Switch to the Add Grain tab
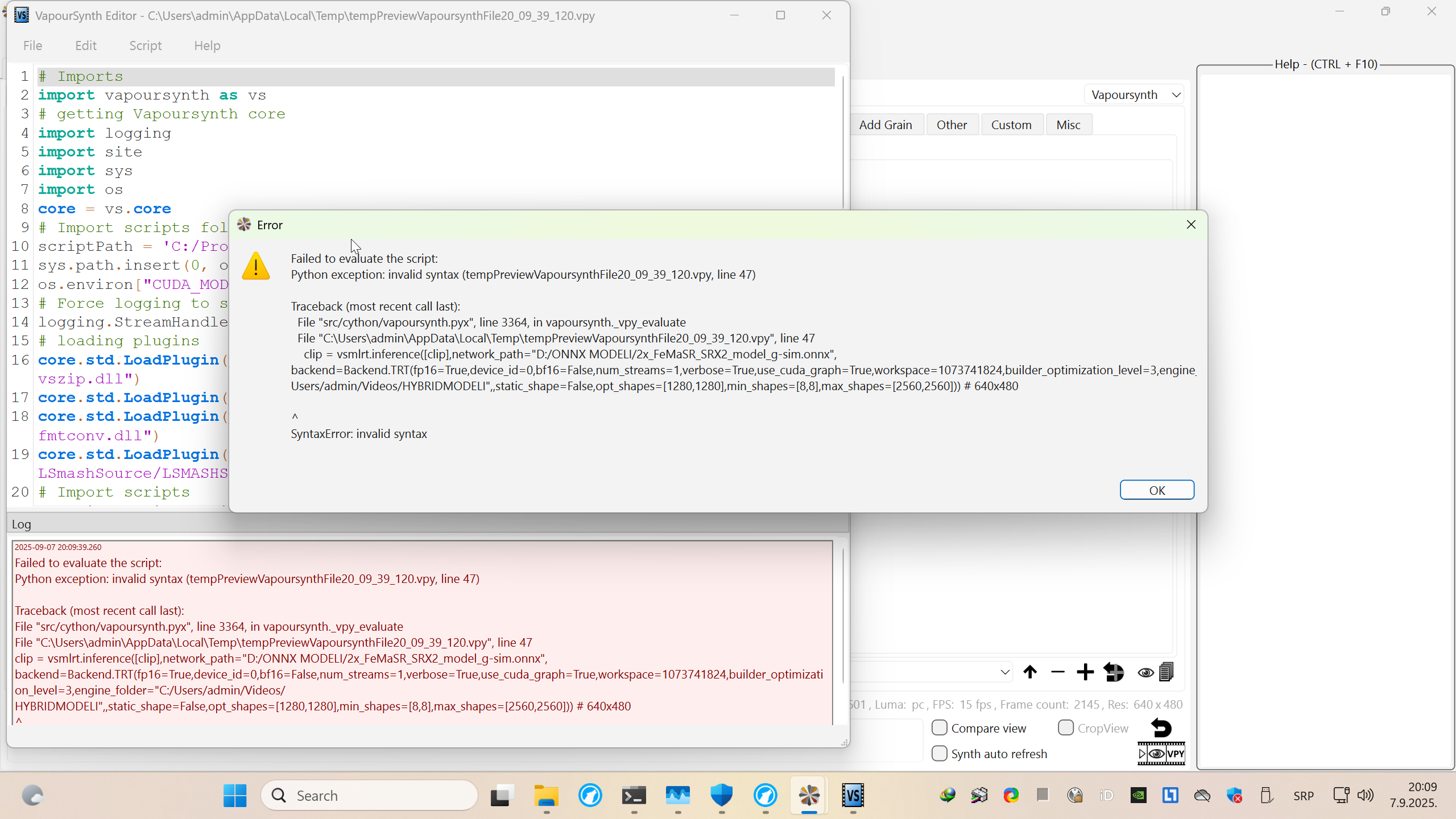 coord(886,125)
